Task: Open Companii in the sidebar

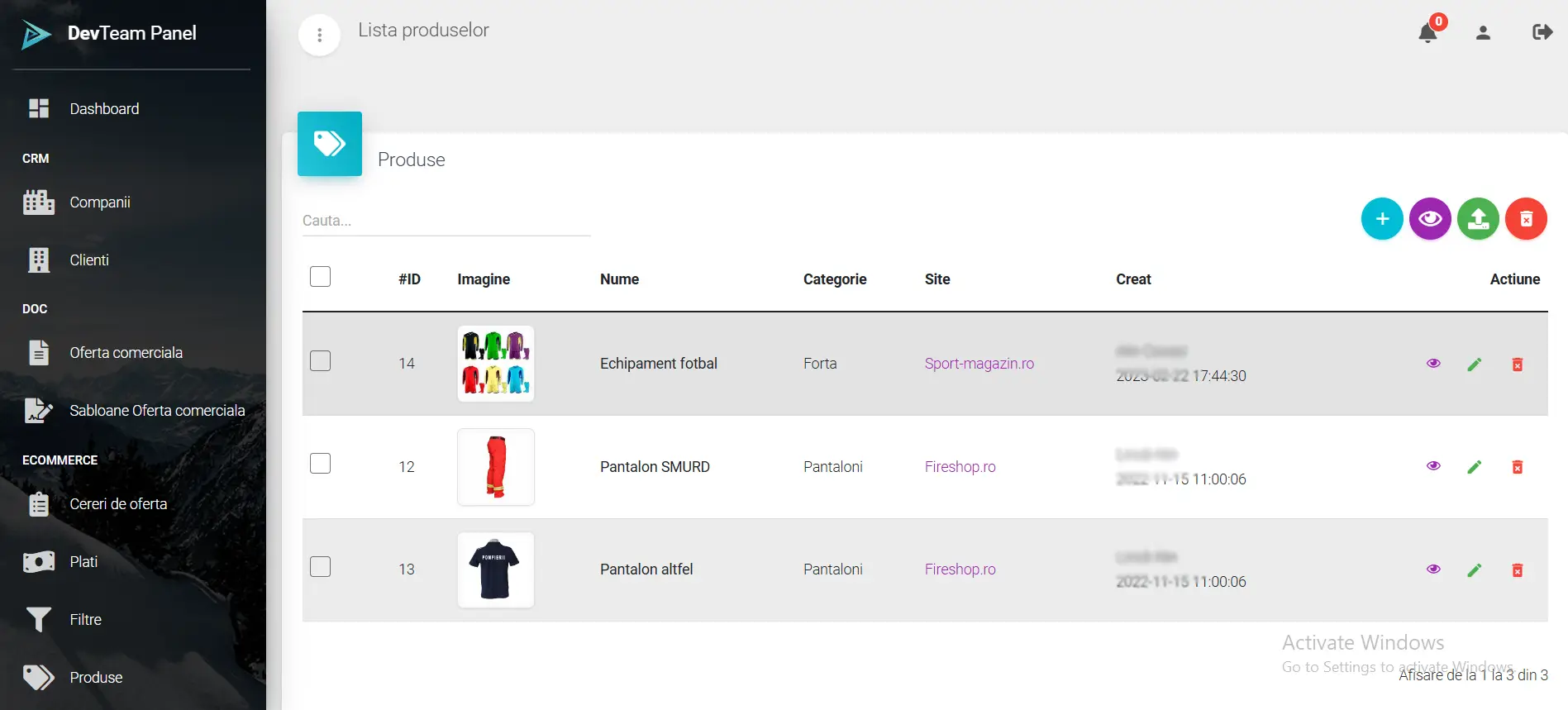Action: pyautogui.click(x=99, y=203)
